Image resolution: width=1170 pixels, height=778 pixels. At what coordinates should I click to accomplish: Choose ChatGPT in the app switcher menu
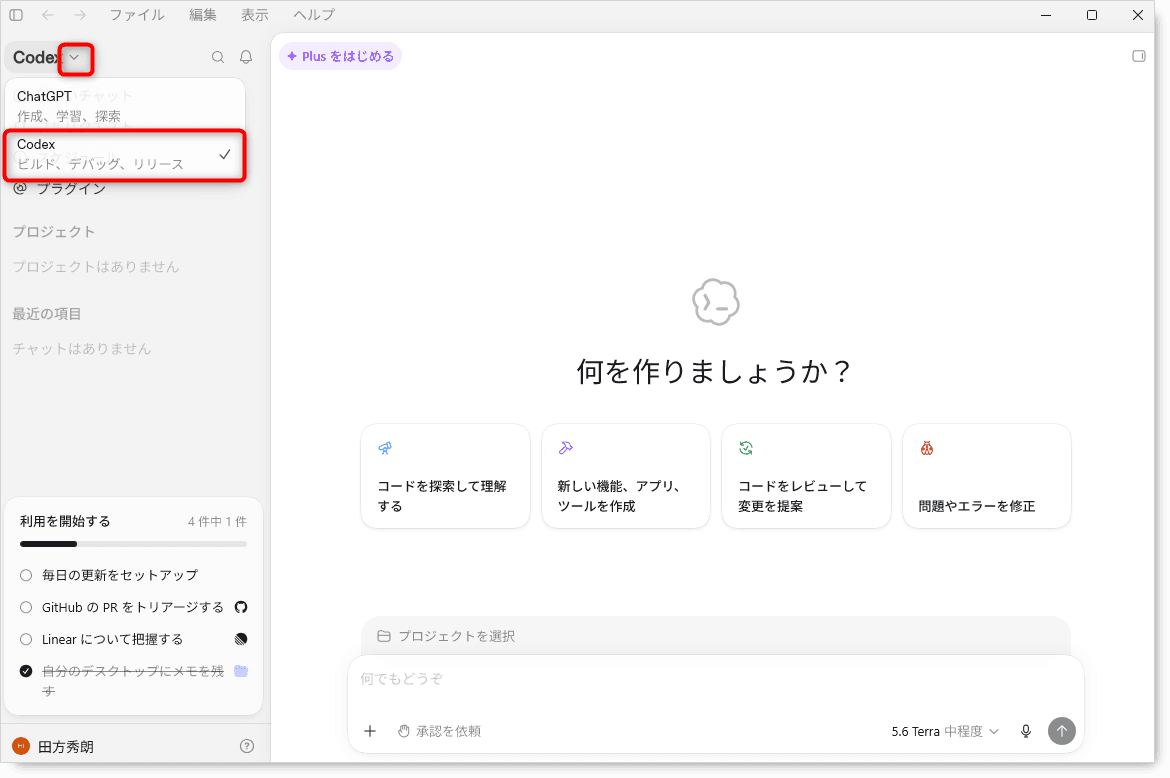coord(125,106)
